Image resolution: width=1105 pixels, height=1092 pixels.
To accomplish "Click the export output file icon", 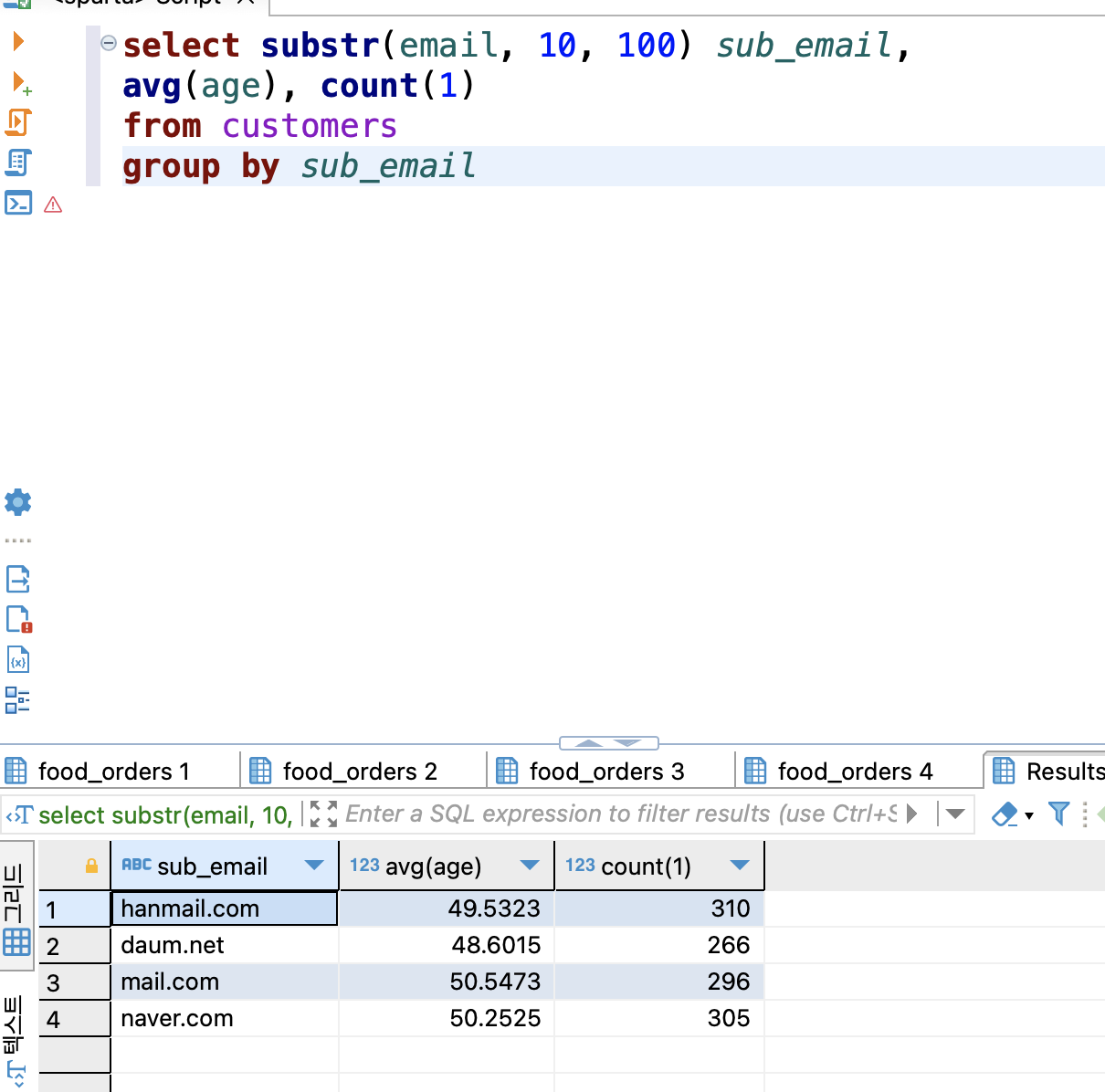I will pyautogui.click(x=18, y=579).
